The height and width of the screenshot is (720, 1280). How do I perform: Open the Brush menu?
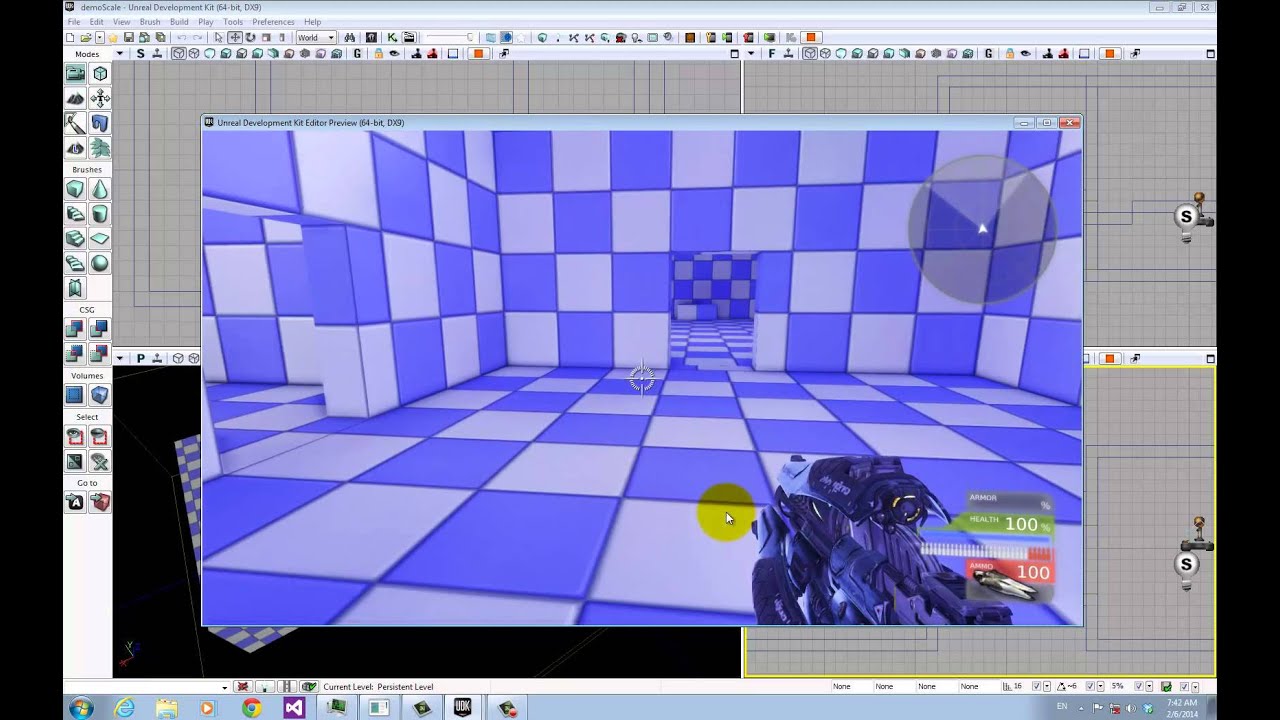tap(150, 22)
